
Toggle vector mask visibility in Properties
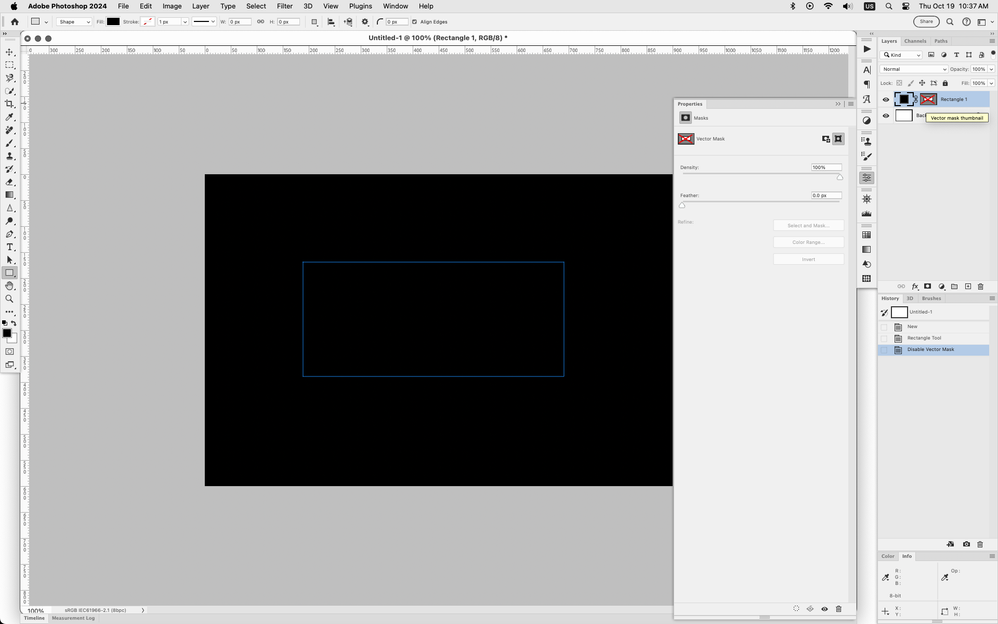pos(824,609)
